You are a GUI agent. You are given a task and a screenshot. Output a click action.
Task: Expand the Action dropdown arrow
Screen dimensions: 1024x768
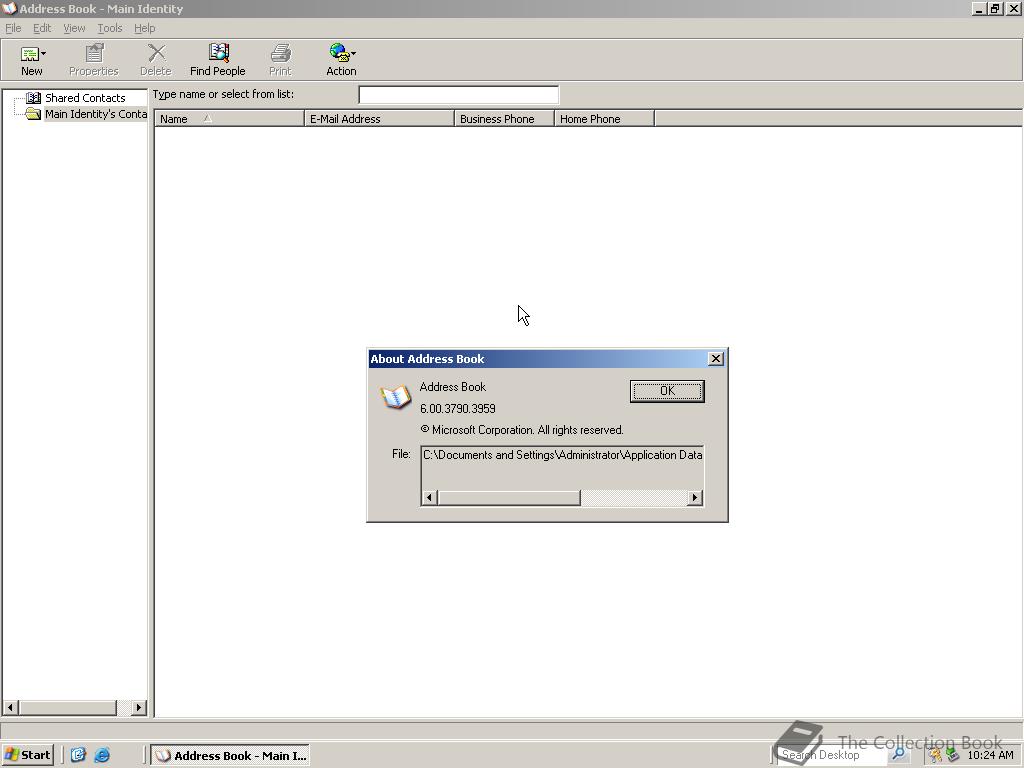[353, 54]
